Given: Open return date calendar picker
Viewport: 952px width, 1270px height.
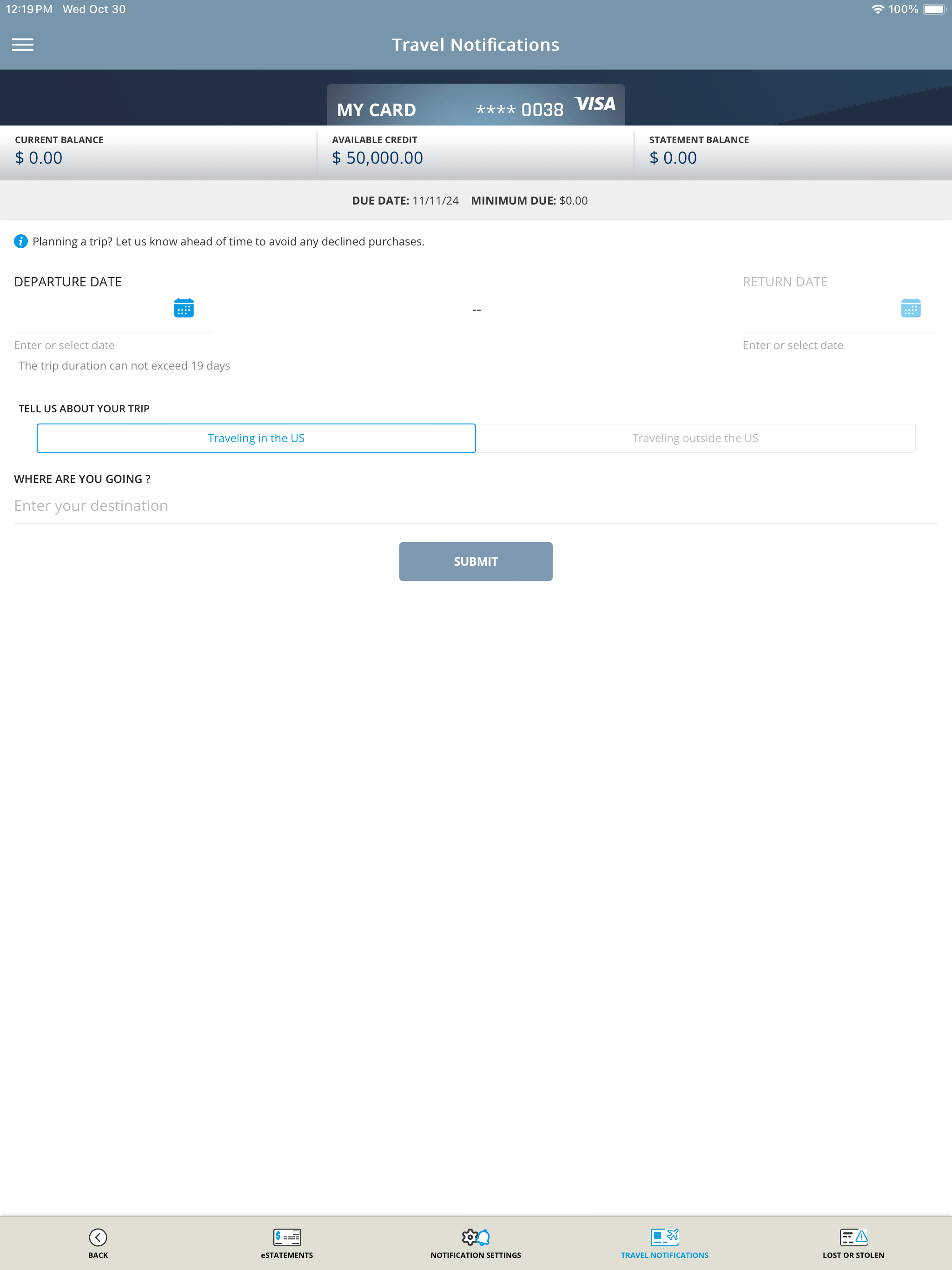Looking at the screenshot, I should point(911,308).
